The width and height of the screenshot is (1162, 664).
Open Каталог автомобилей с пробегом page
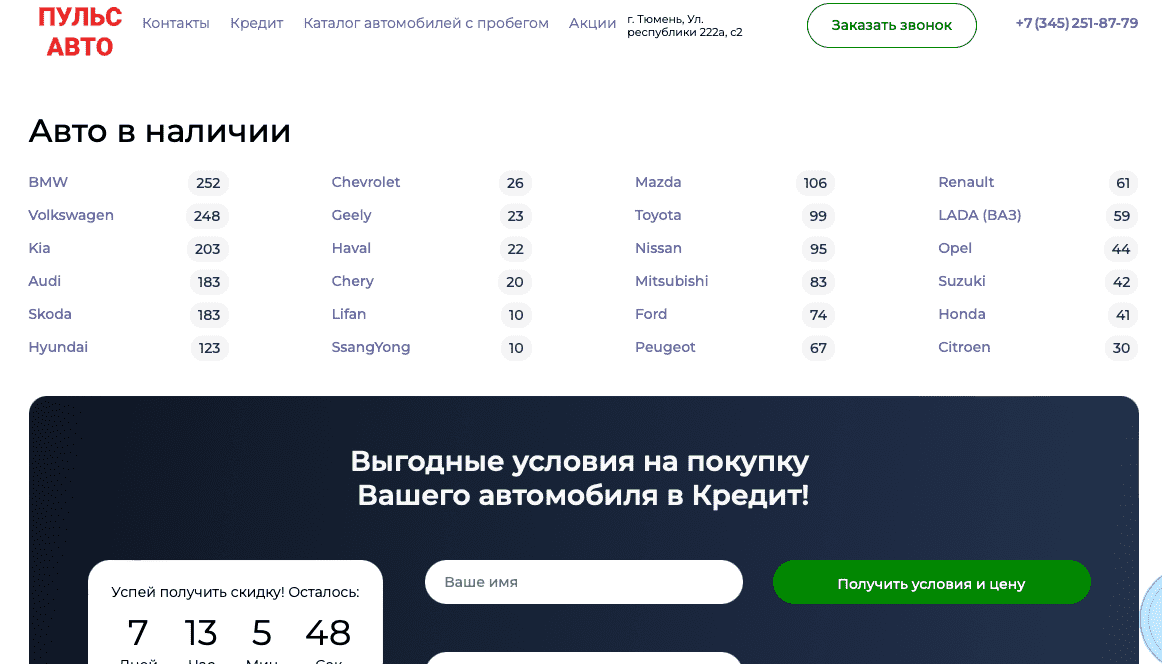(x=426, y=23)
